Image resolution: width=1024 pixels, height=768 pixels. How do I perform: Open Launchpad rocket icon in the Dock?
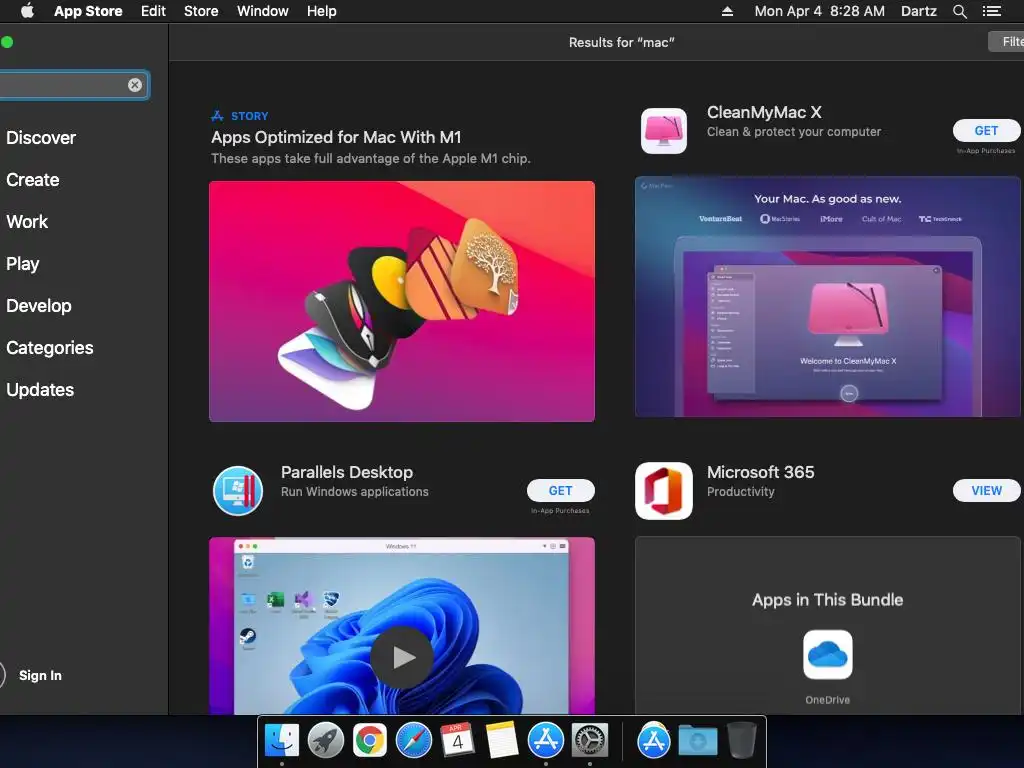(325, 740)
